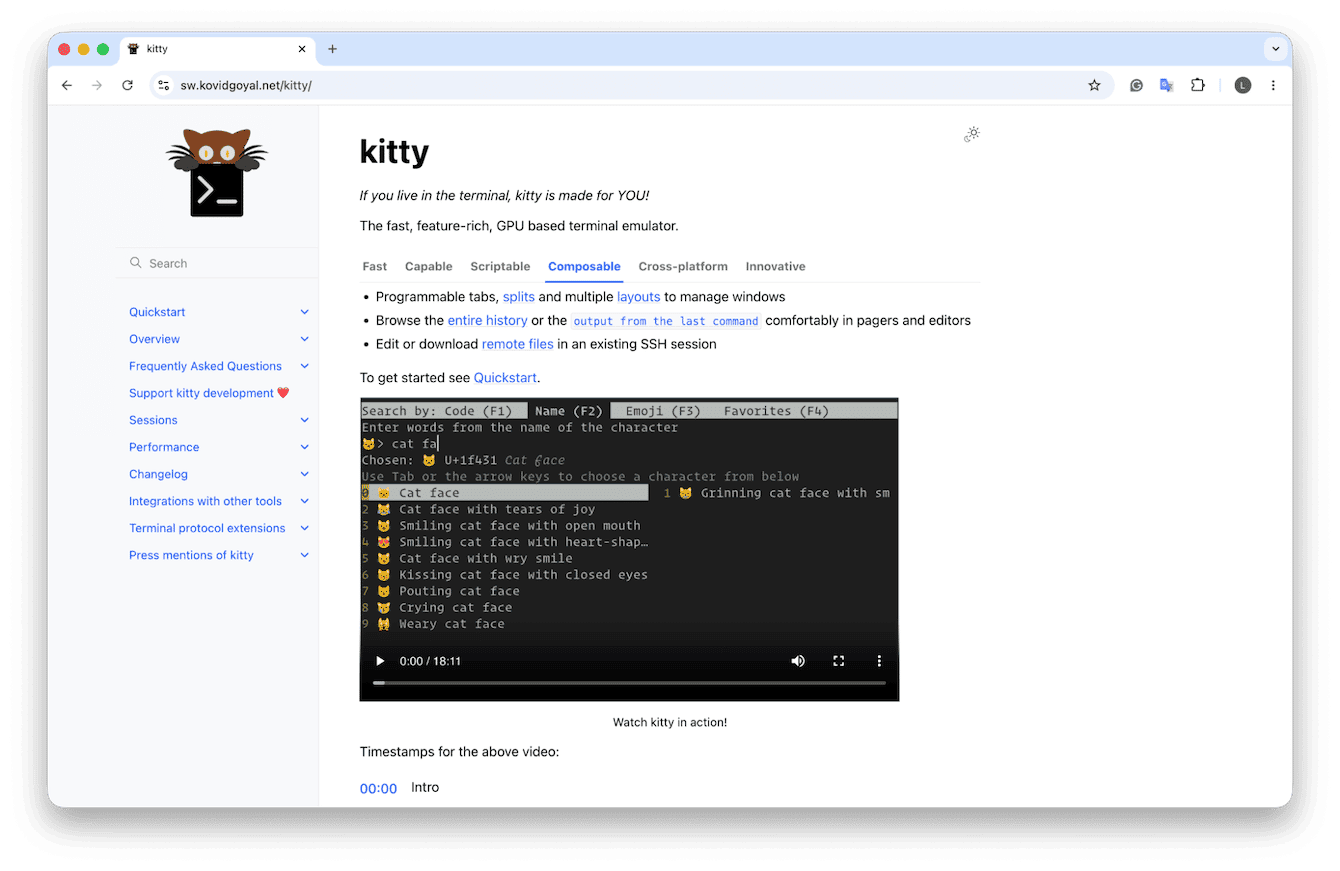Viewport: 1340px width, 871px height.
Task: Expand the Frequently Asked Questions section
Action: pos(305,366)
